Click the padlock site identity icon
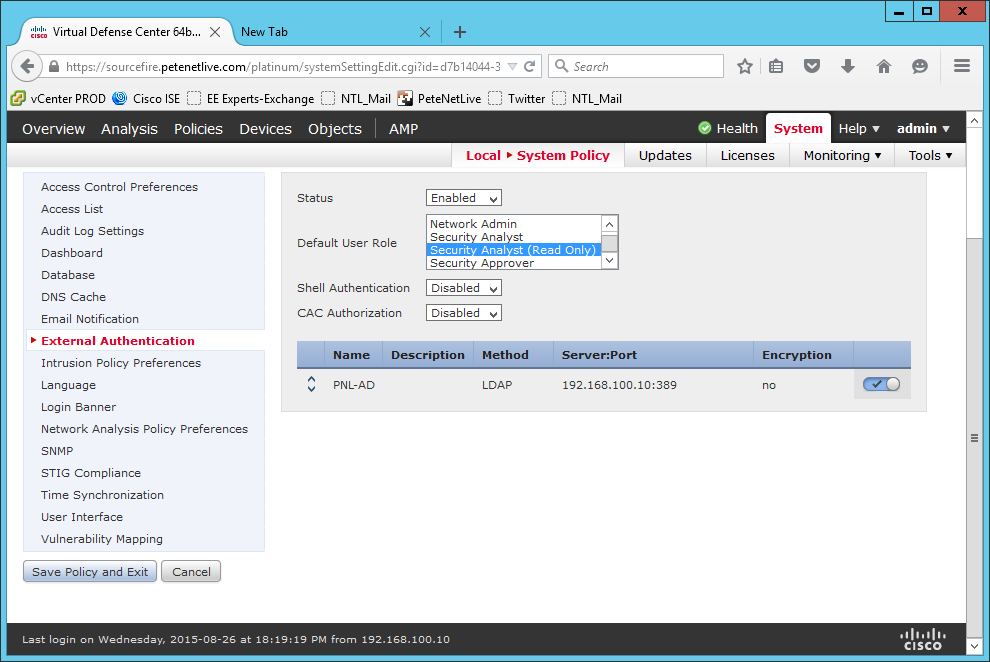 coord(54,66)
